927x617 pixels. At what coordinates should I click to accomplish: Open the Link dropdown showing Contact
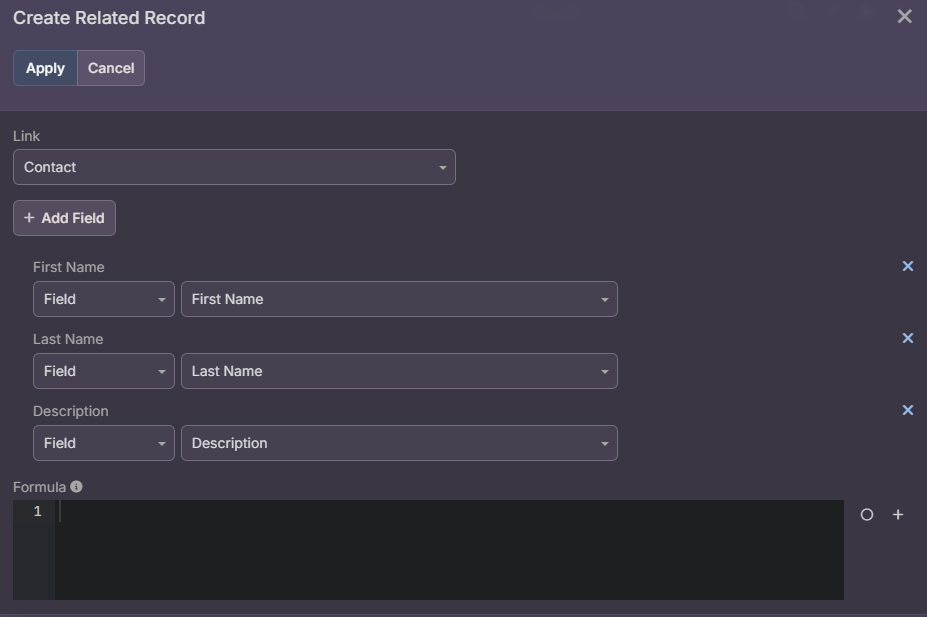pyautogui.click(x=234, y=167)
